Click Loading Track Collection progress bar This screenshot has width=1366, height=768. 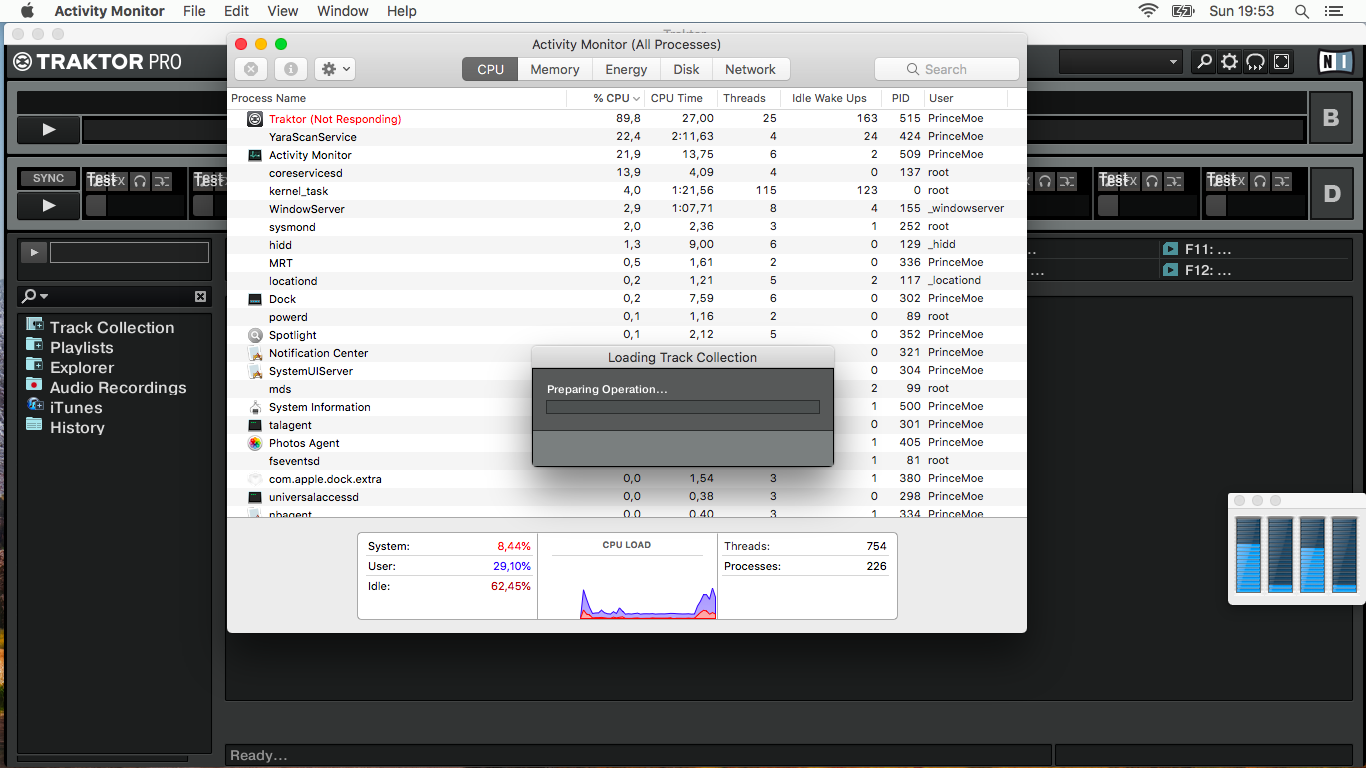coord(683,407)
